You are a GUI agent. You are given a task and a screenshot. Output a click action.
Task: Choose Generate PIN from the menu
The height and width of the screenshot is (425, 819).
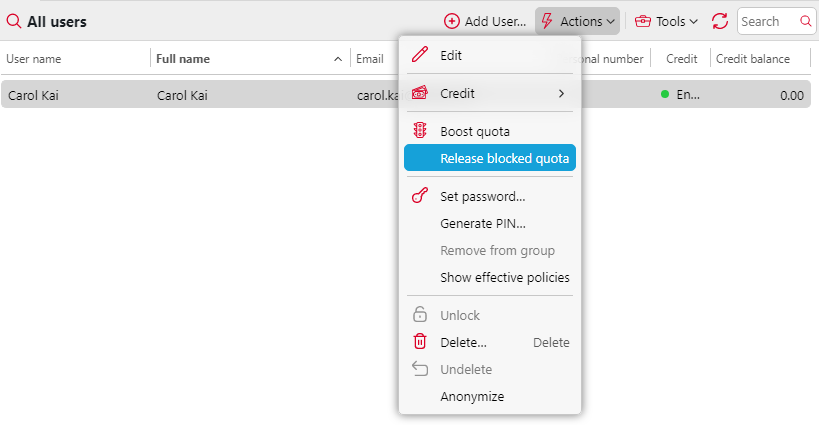pyautogui.click(x=482, y=223)
